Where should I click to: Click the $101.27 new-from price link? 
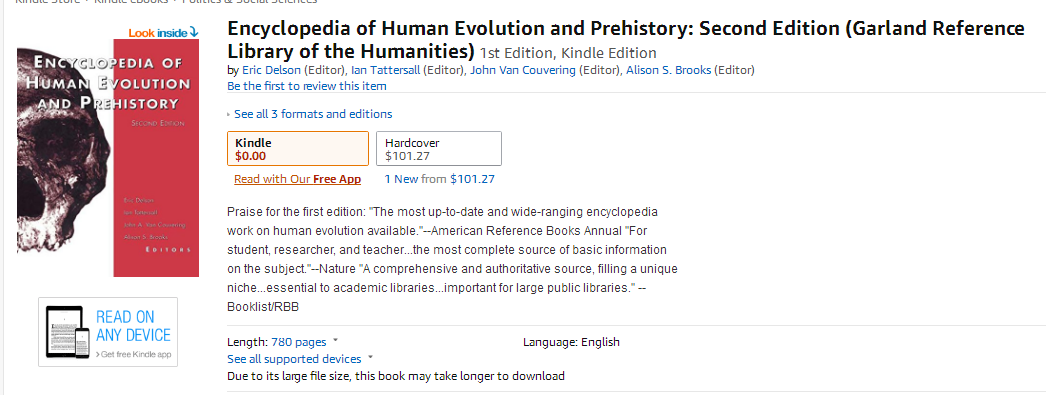click(472, 179)
